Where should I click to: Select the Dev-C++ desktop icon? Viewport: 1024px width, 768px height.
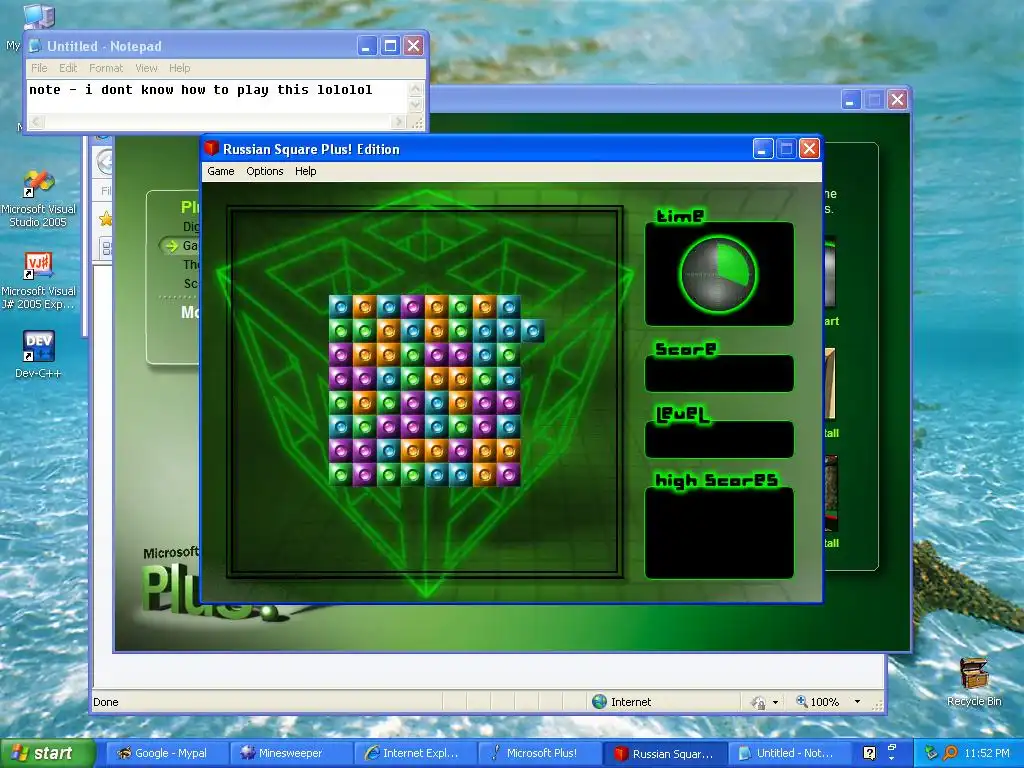point(39,355)
